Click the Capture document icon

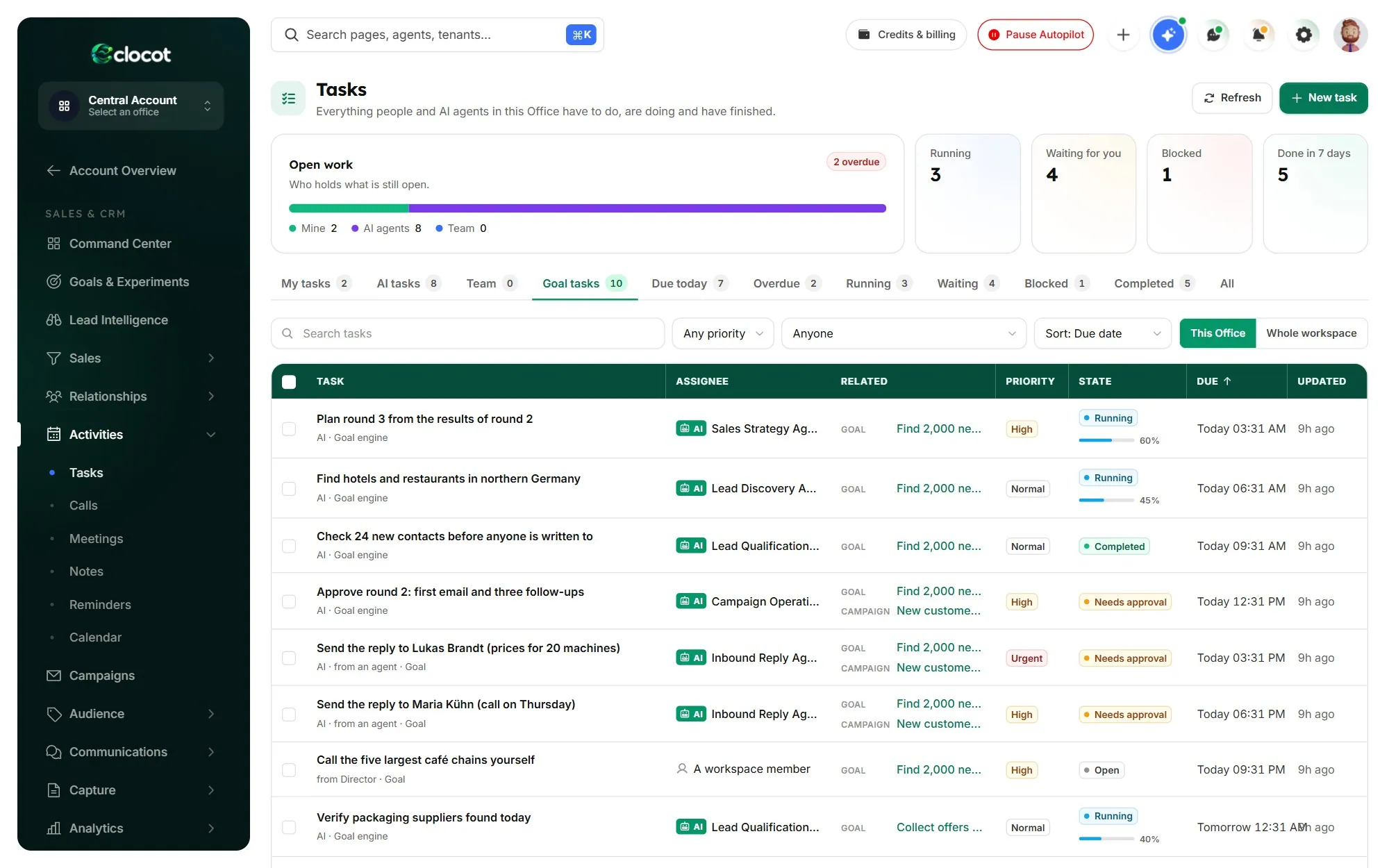(53, 790)
